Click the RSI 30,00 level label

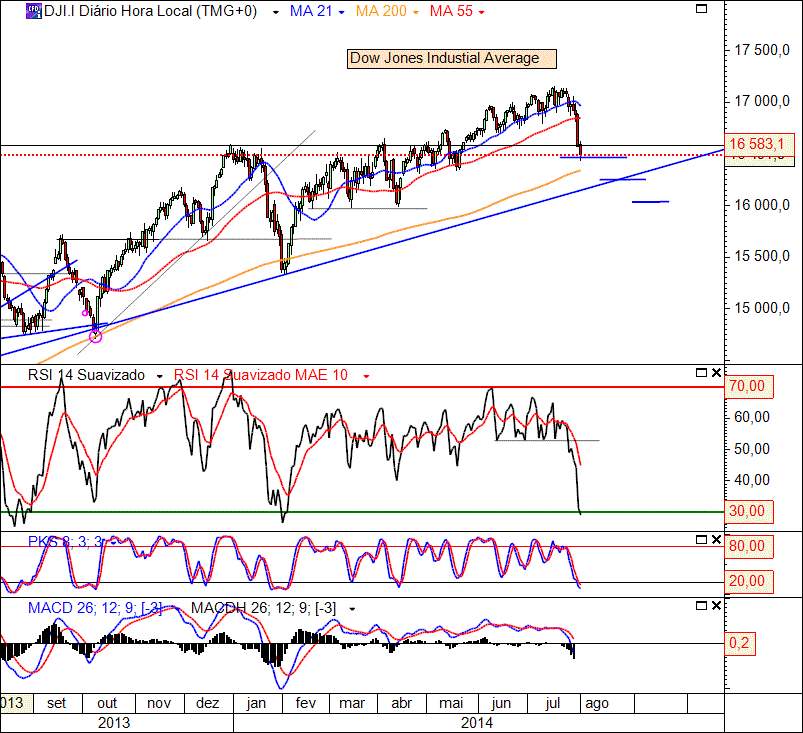[x=748, y=511]
